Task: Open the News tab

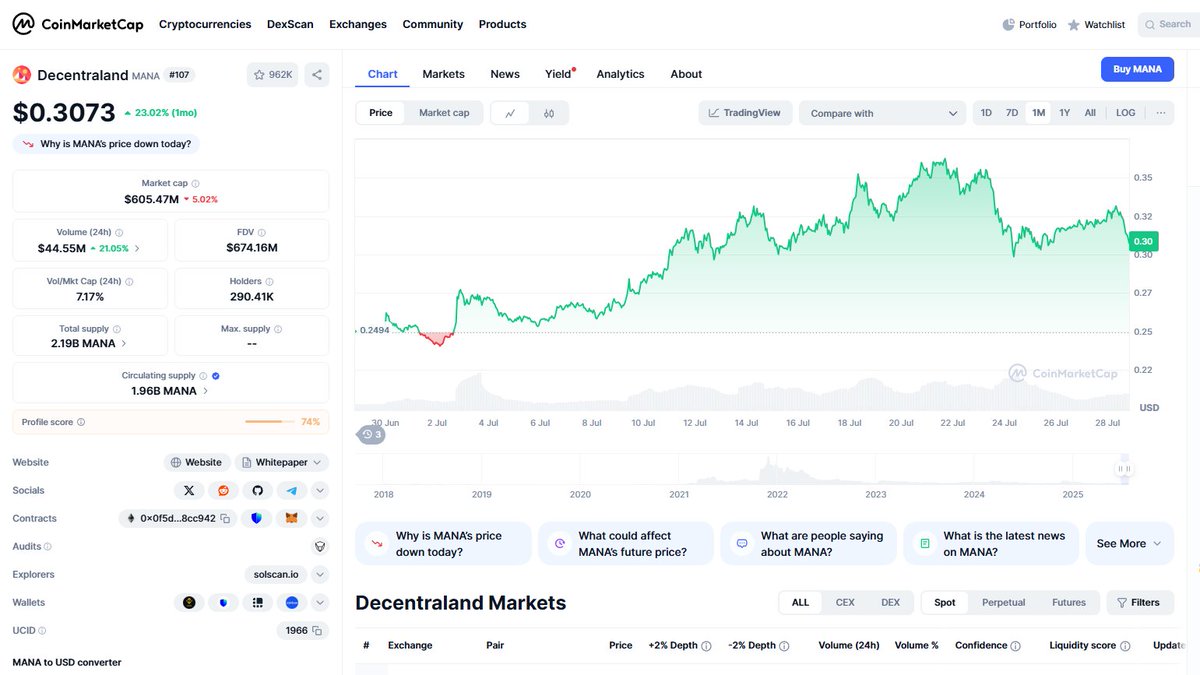Action: coord(505,74)
